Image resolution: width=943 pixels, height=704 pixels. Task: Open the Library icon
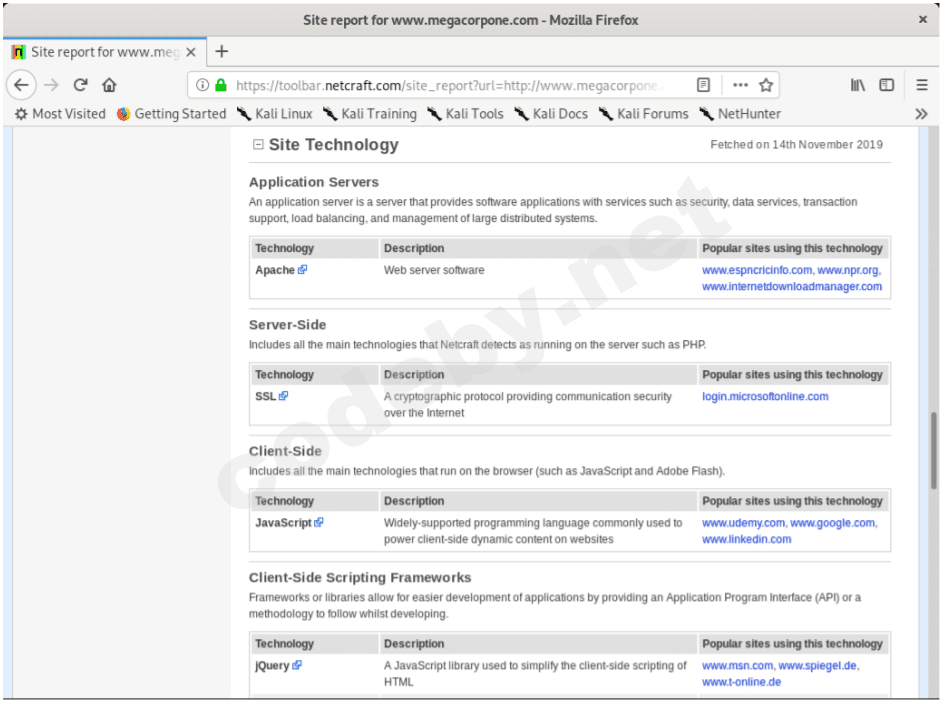point(858,85)
